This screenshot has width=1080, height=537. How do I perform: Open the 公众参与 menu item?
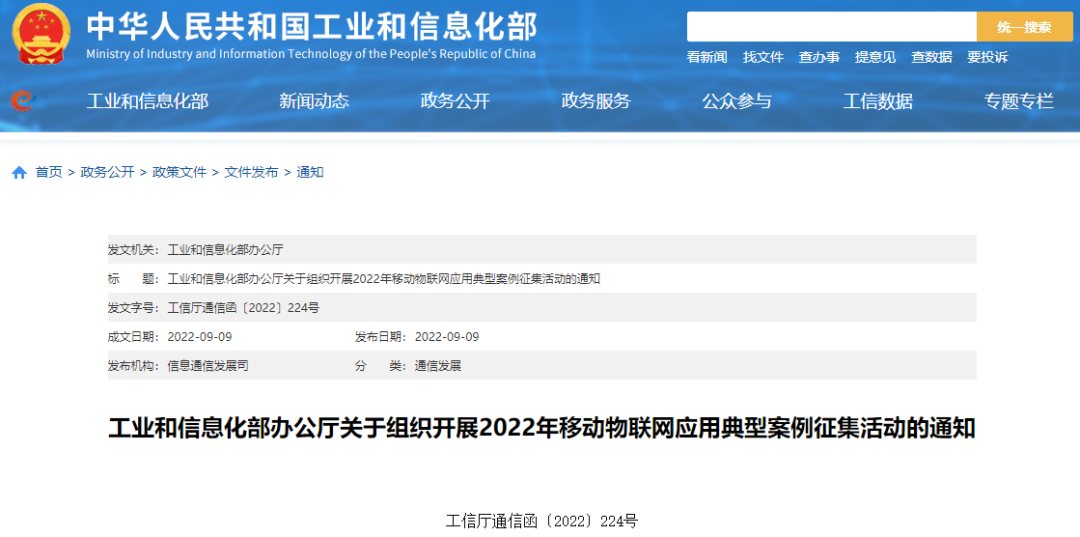click(x=737, y=101)
